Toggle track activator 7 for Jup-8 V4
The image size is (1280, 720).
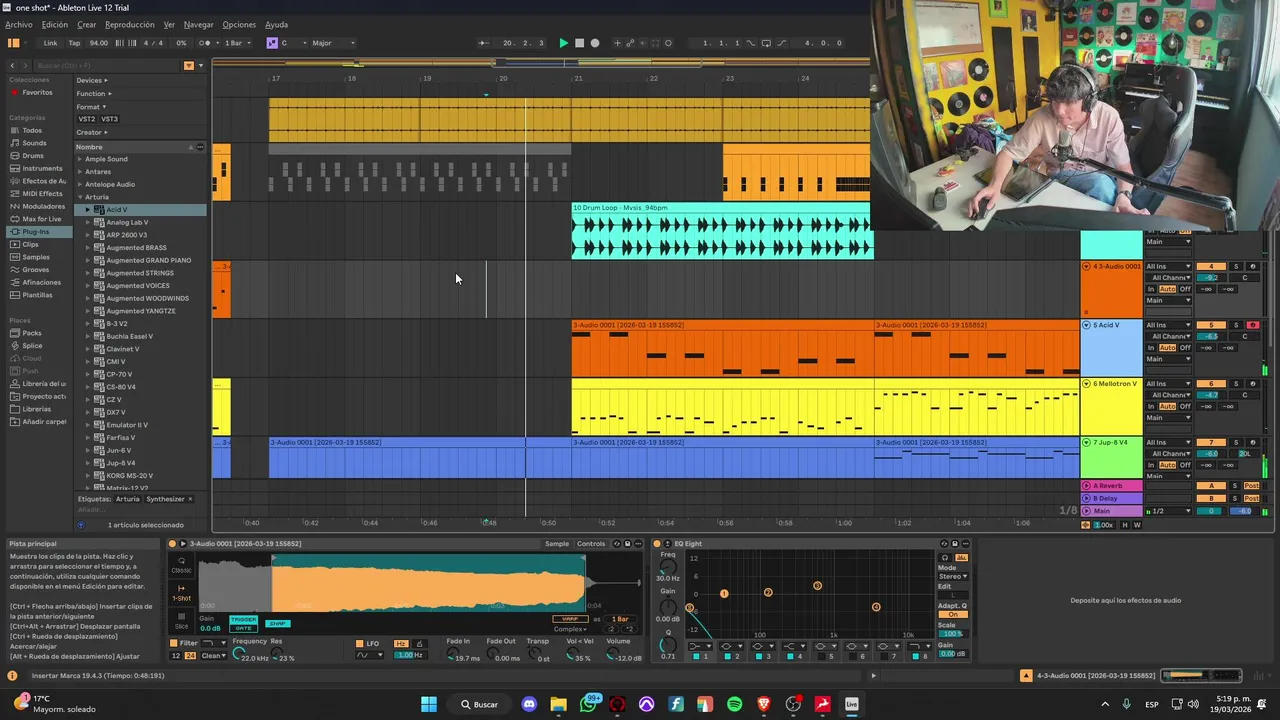point(1211,442)
